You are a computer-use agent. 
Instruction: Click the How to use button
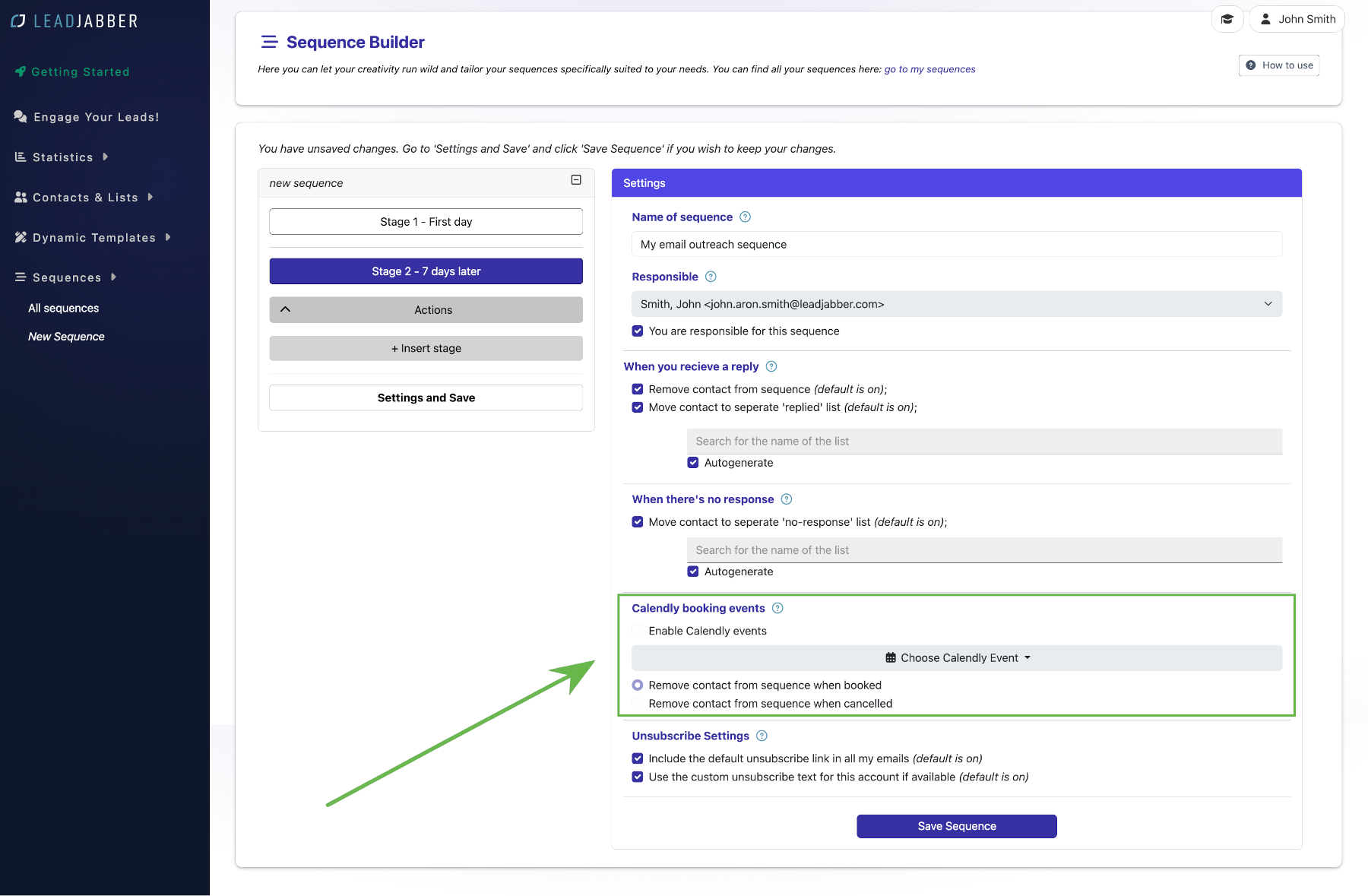tap(1279, 65)
